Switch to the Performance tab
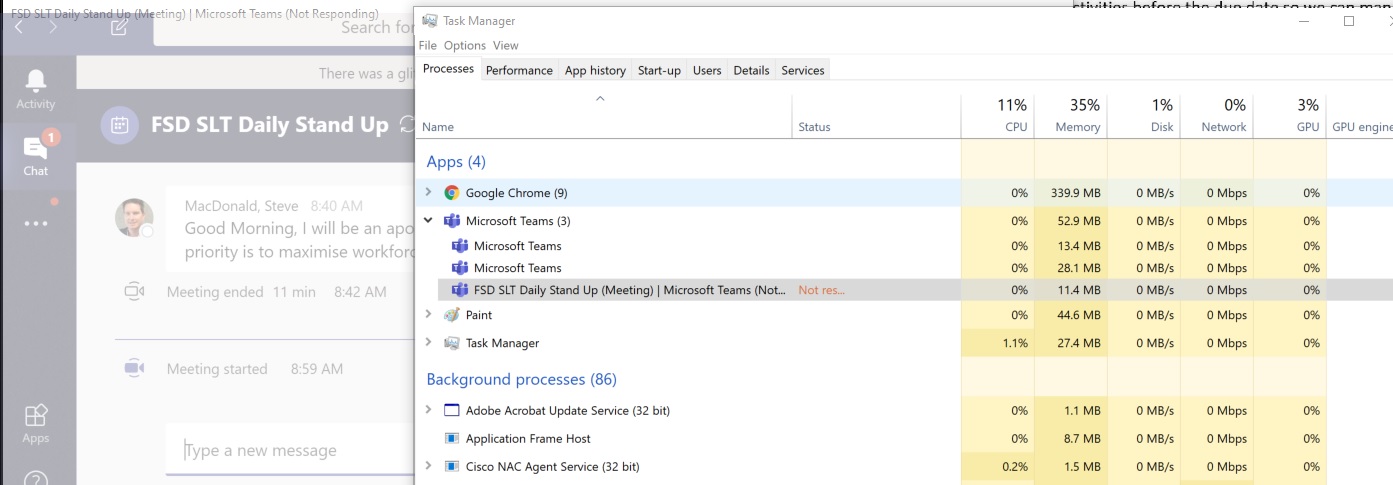Screen dimensions: 1393x485 coord(519,70)
